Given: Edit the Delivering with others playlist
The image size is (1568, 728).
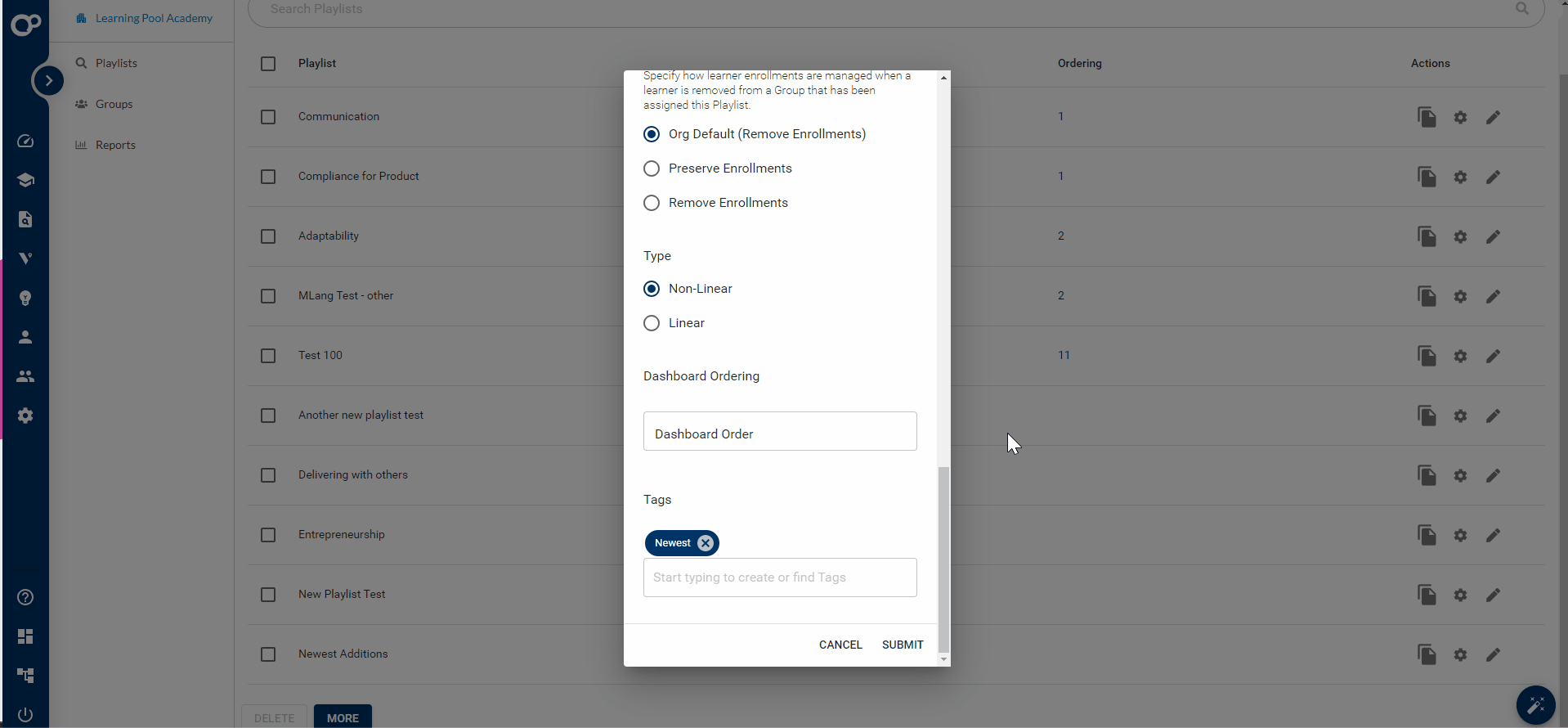Looking at the screenshot, I should (x=1493, y=475).
